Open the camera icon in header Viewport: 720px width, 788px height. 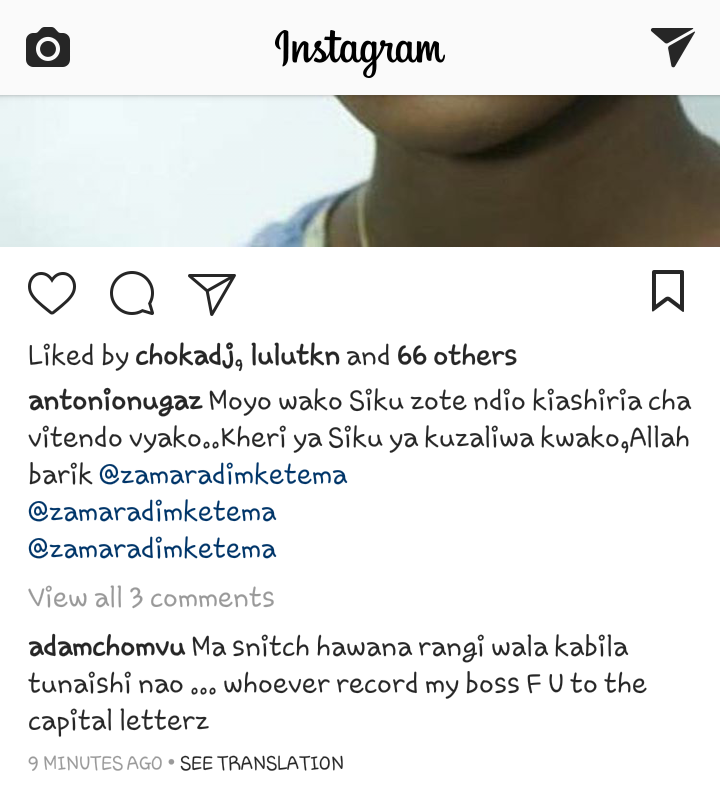click(48, 47)
